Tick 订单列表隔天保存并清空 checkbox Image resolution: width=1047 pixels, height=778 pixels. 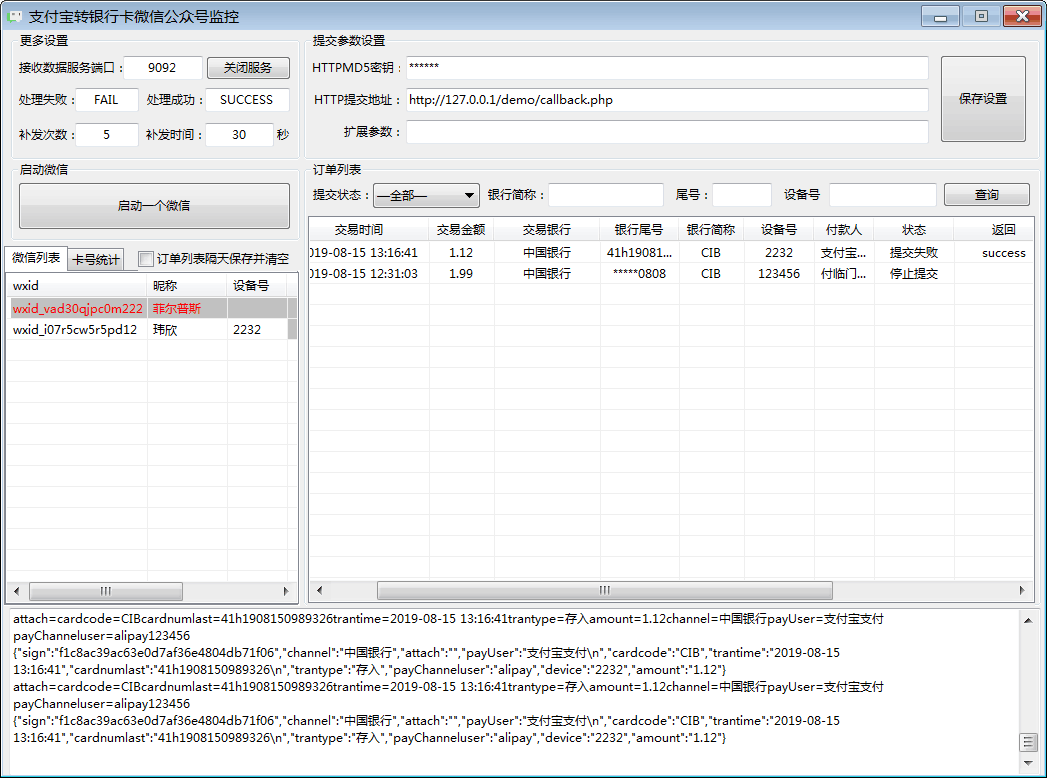[x=146, y=259]
